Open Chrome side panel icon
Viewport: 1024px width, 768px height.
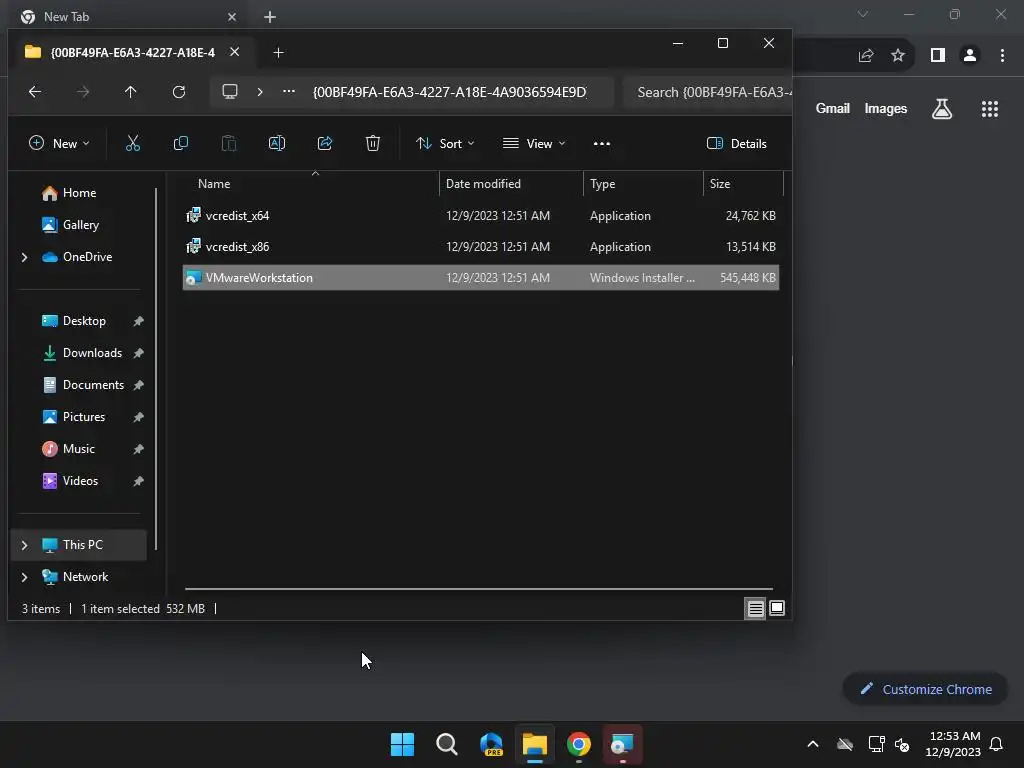pyautogui.click(x=938, y=56)
